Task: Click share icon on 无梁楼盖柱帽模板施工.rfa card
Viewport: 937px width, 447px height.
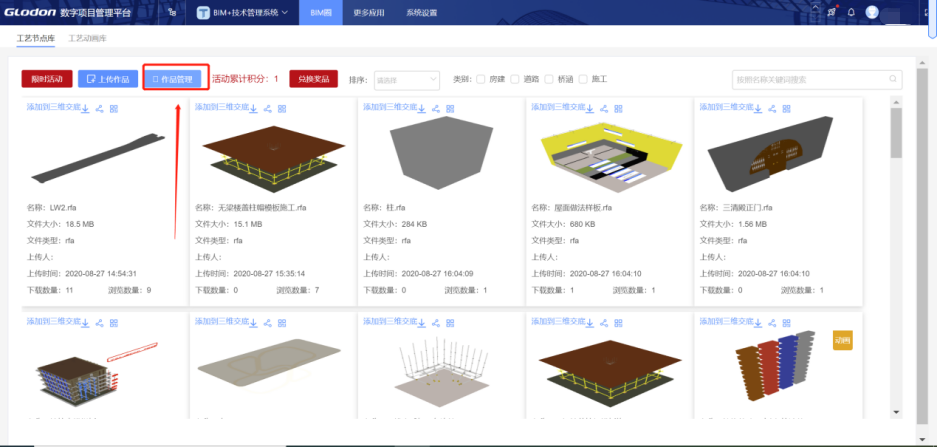Action: click(x=268, y=109)
